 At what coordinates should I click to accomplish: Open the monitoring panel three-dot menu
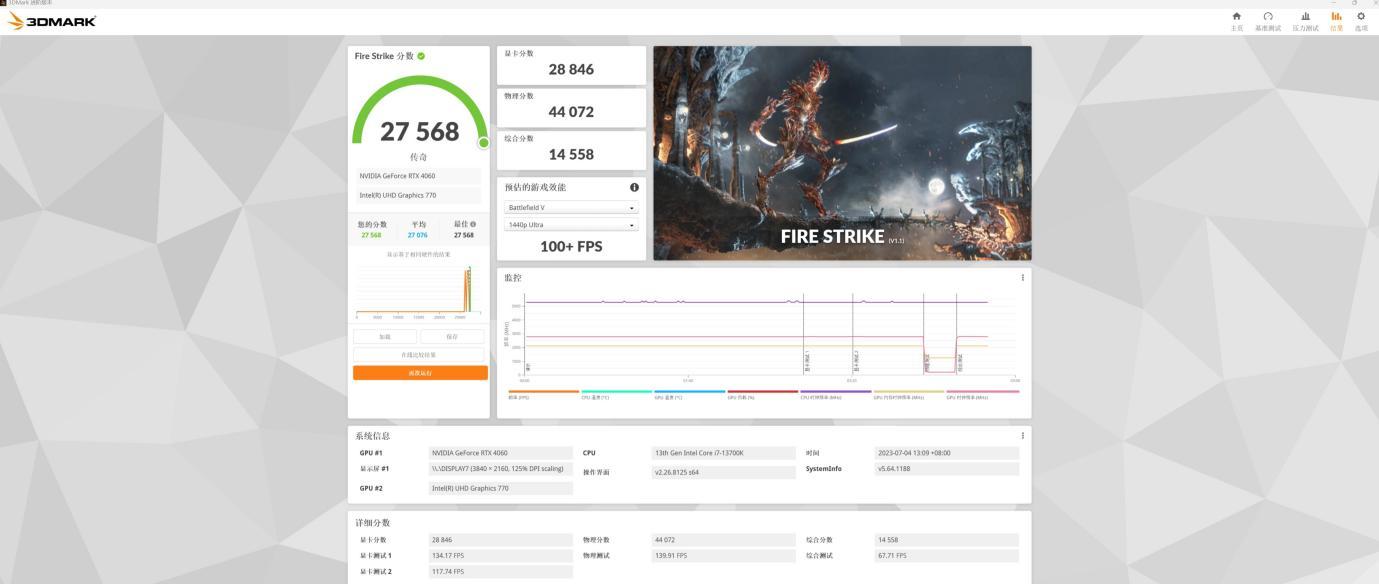pyautogui.click(x=1022, y=277)
